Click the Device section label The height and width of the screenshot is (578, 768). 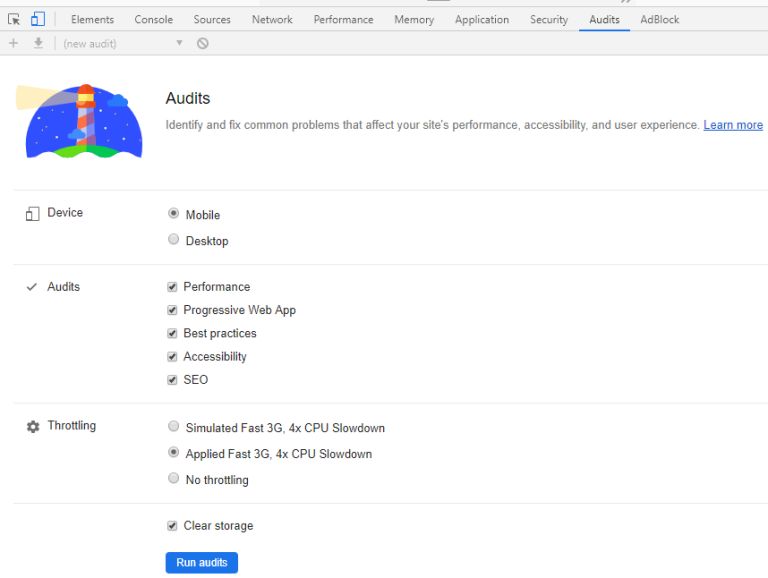click(x=65, y=213)
